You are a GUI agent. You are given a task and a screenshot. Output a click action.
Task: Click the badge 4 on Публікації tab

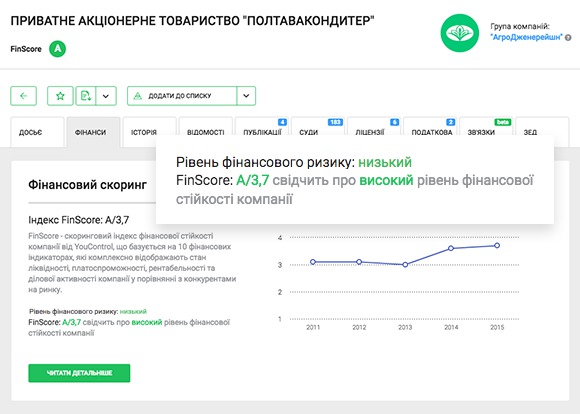click(x=282, y=122)
